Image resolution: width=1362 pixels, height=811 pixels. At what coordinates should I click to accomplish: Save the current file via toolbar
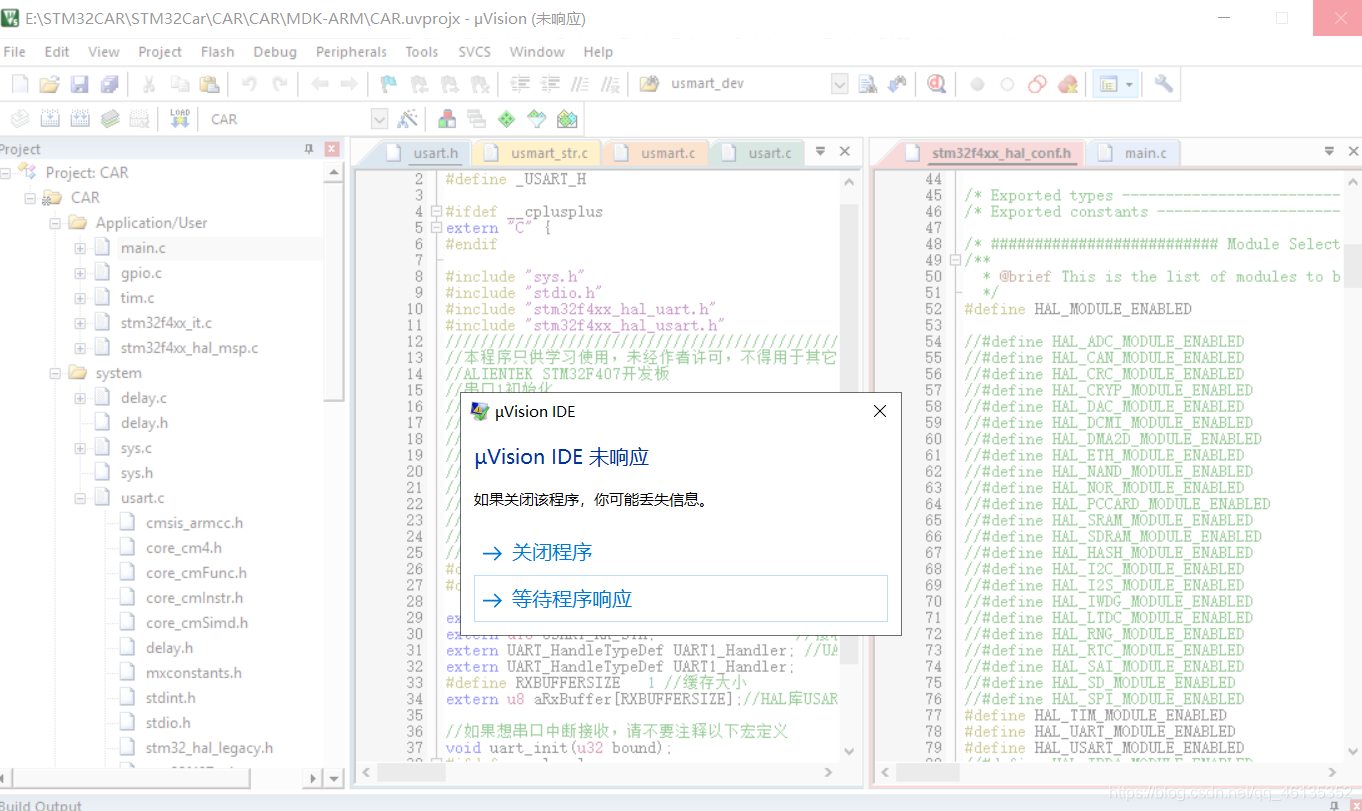pos(79,84)
